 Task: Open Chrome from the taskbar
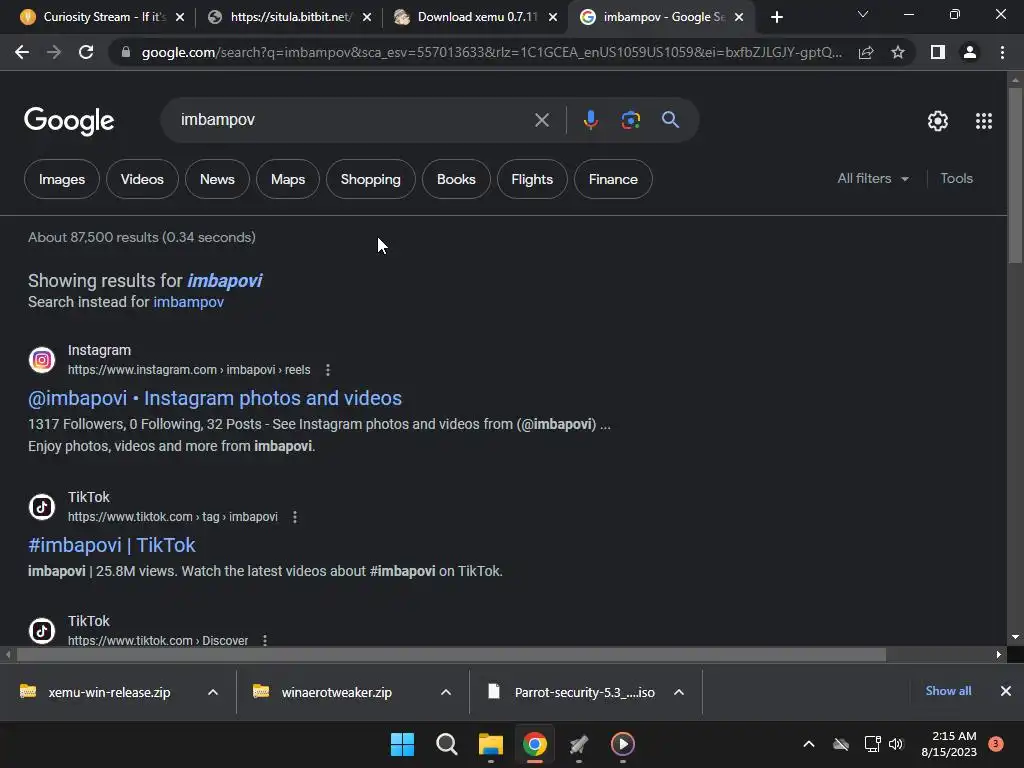[535, 744]
